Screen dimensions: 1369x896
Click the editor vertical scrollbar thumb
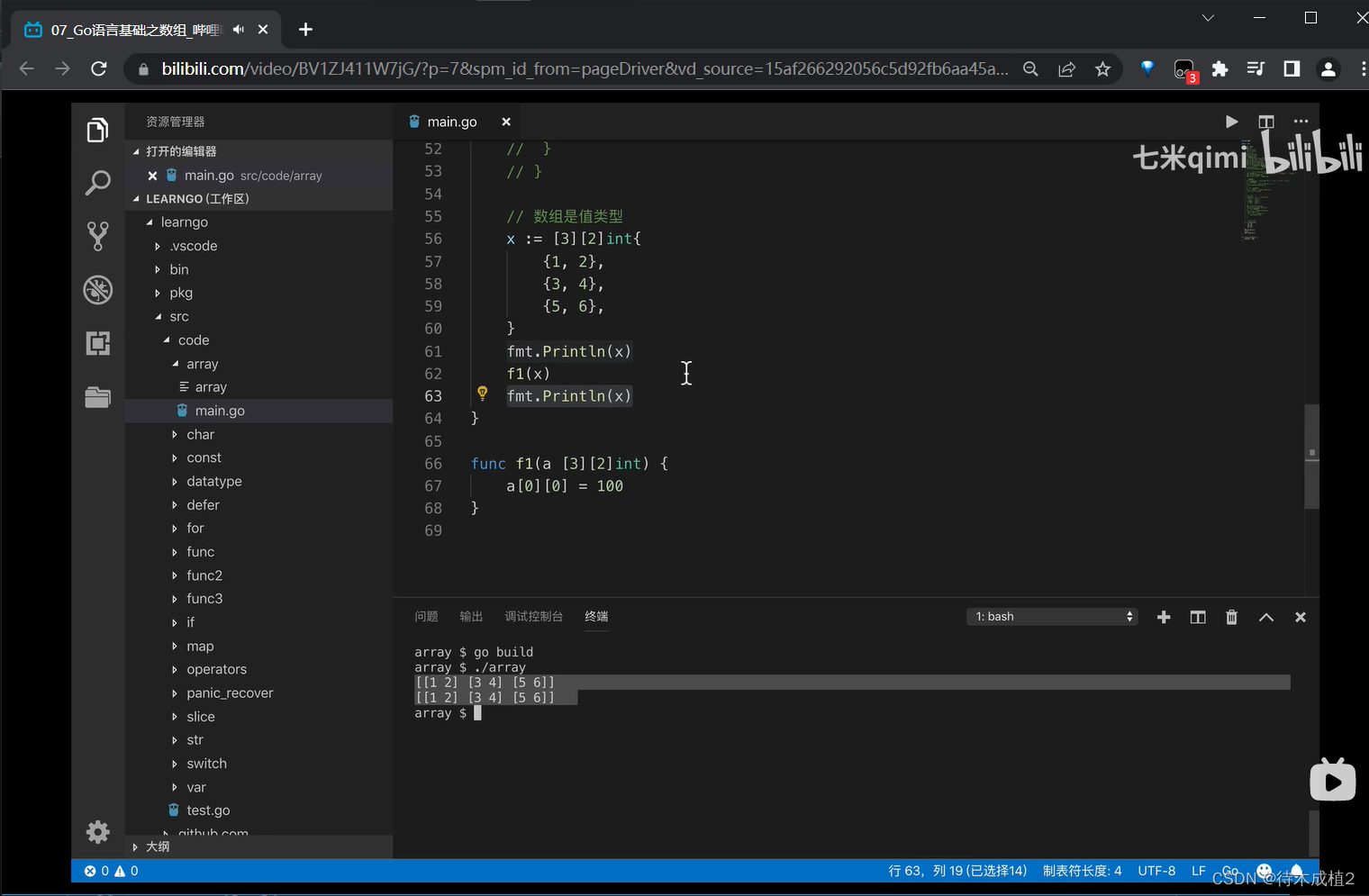1311,457
